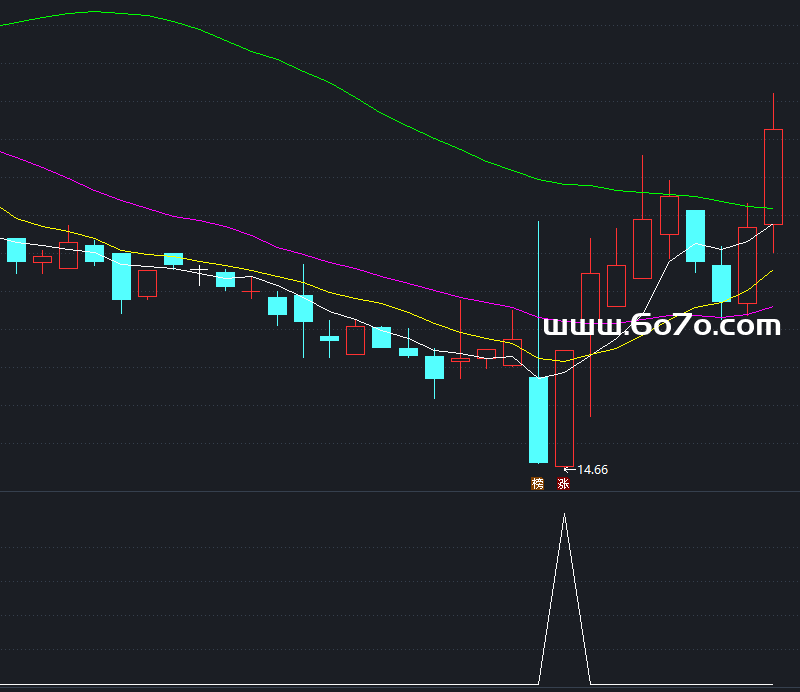Select the tall cyan candle above 榜 marker
The height and width of the screenshot is (692, 800).
click(x=538, y=419)
